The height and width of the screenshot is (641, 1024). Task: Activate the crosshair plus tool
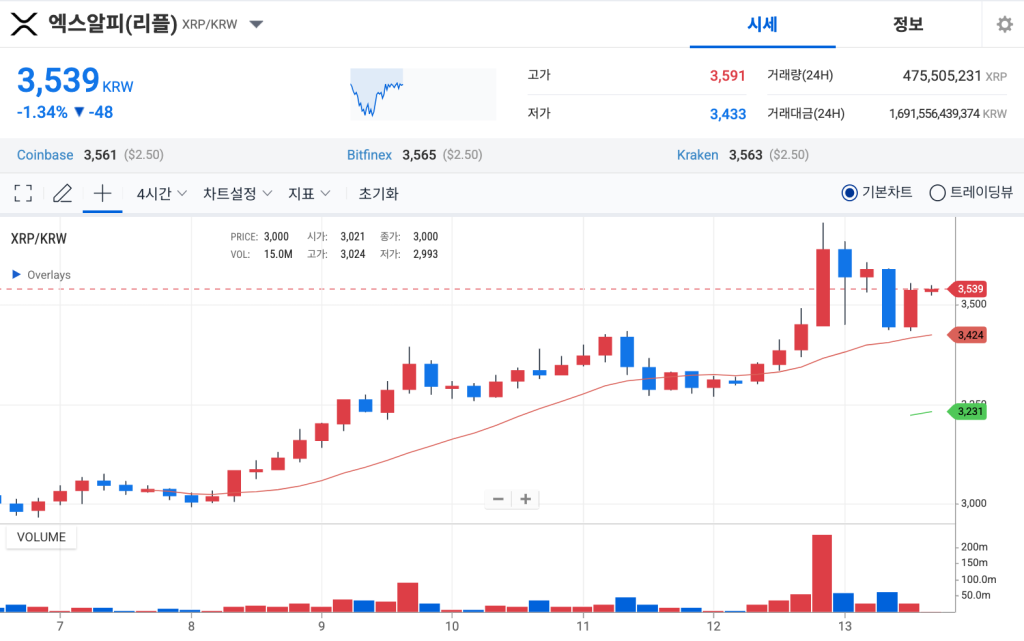[x=103, y=193]
